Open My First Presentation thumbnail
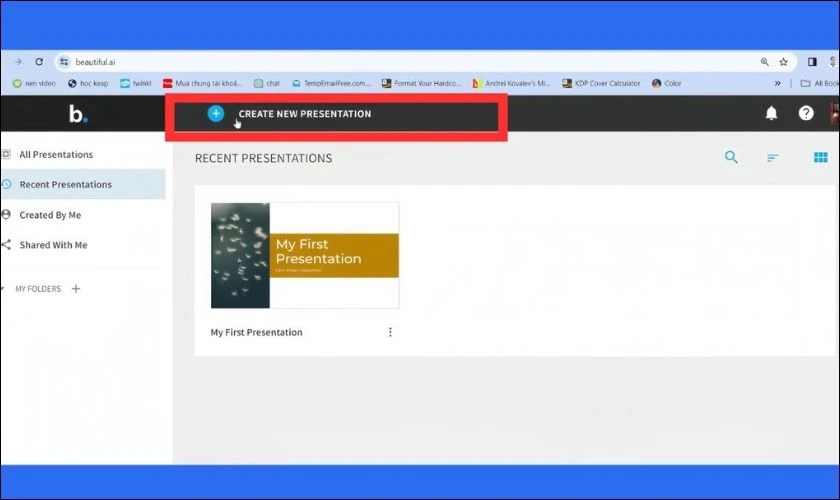840x500 pixels. [305, 255]
